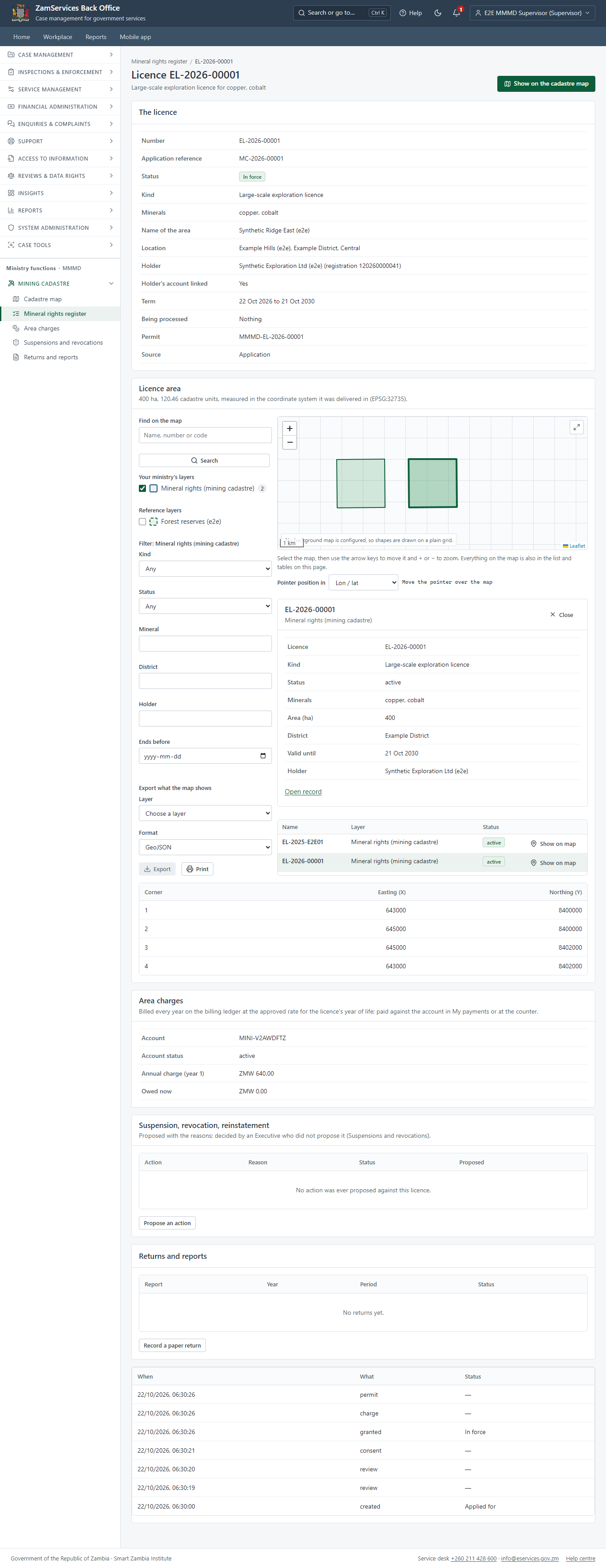Go to the Mobile app menu item
606x1568 pixels.
pos(135,37)
